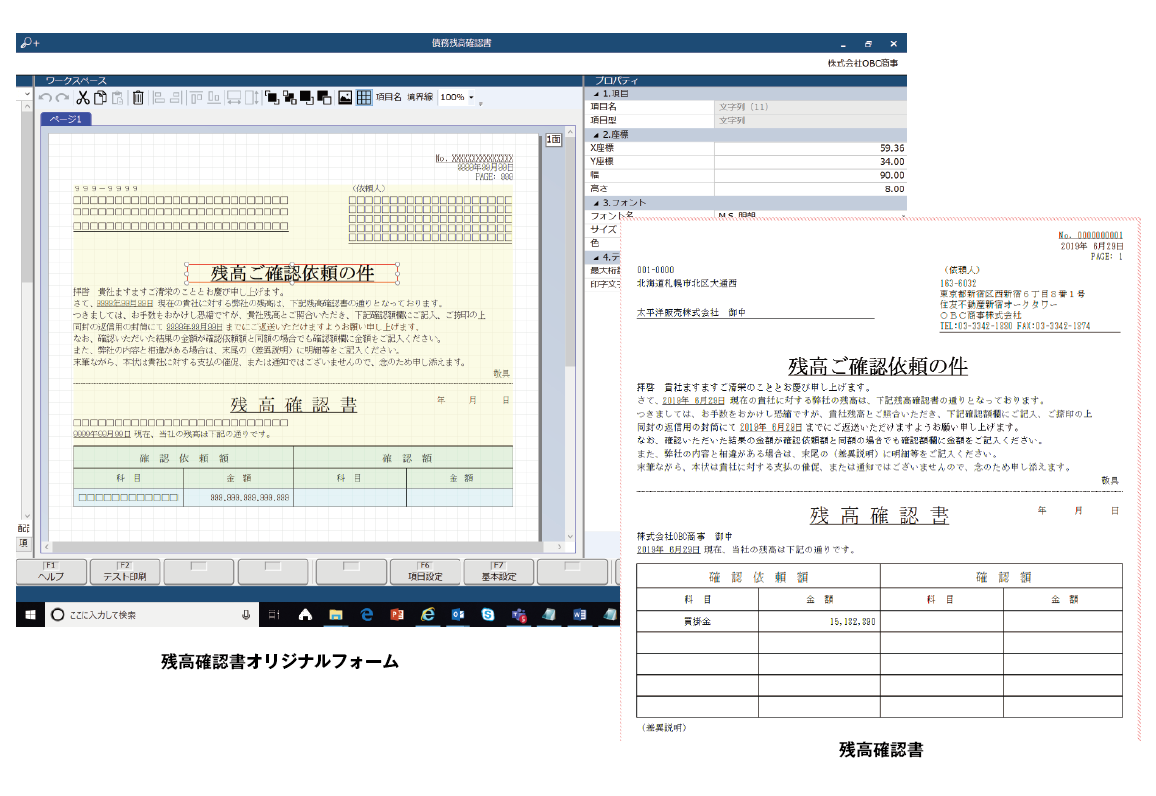Viewport: 1156px width, 796px height.
Task: Select the 残高ご確認依頼の件 title on canvas
Action: (x=293, y=273)
